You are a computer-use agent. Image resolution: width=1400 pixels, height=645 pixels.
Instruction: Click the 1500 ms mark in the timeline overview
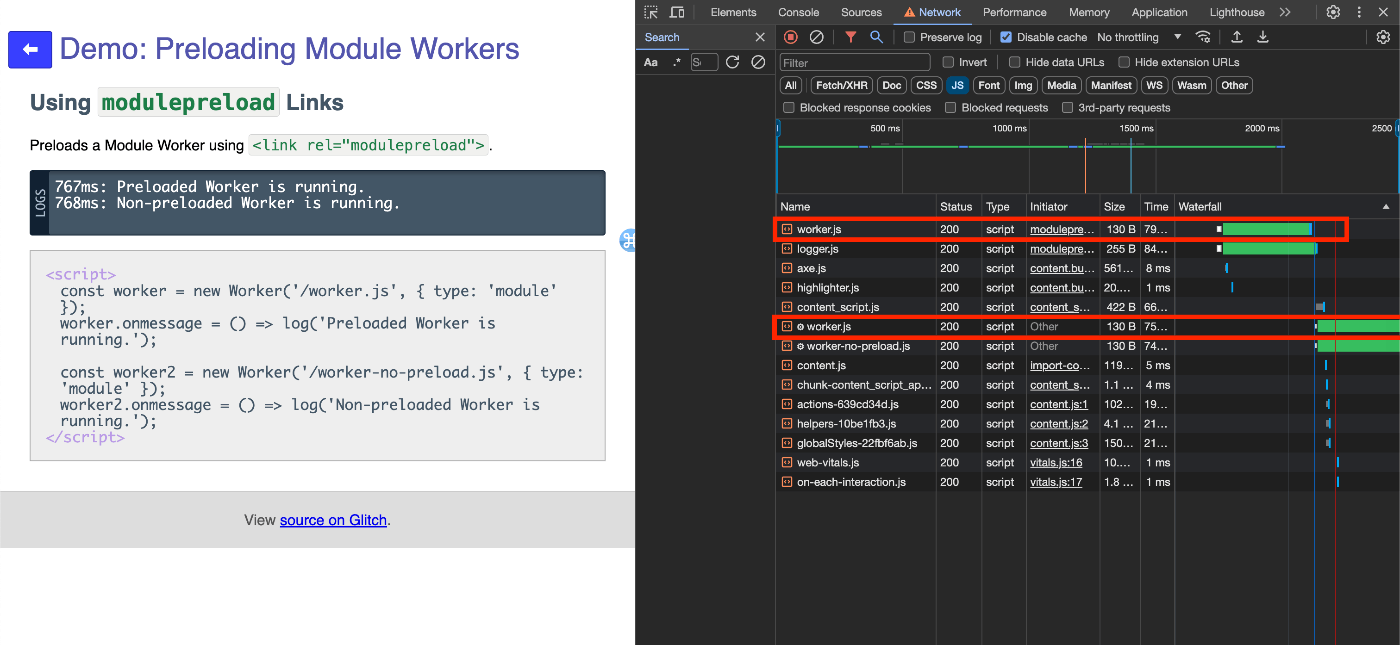(x=1136, y=128)
